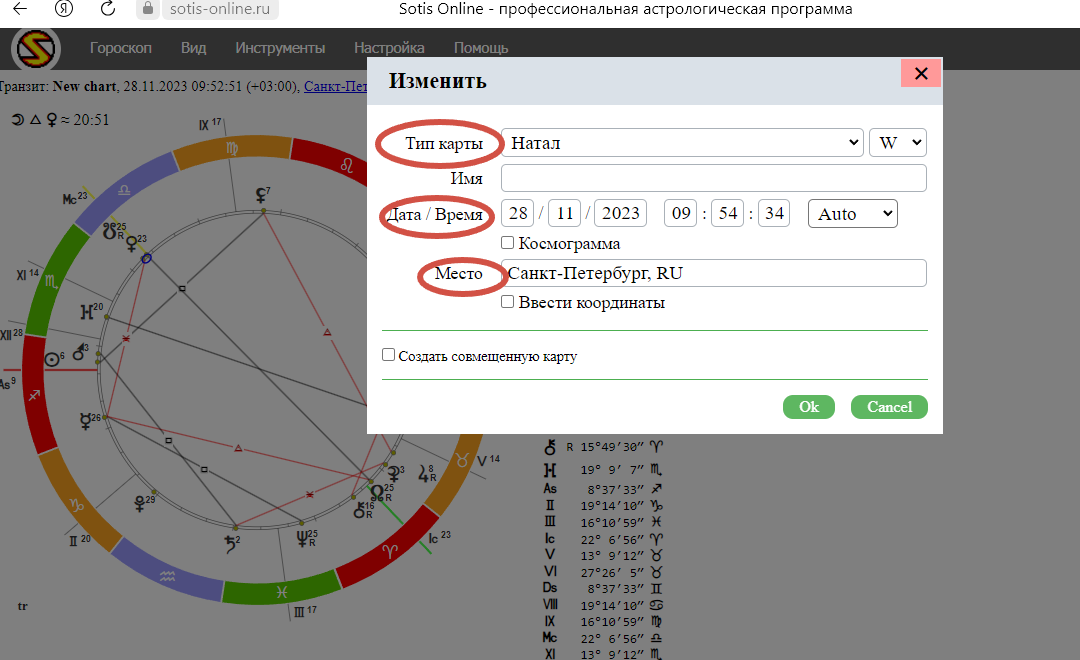Click the Aries sign on the zodiac ring

(390, 551)
